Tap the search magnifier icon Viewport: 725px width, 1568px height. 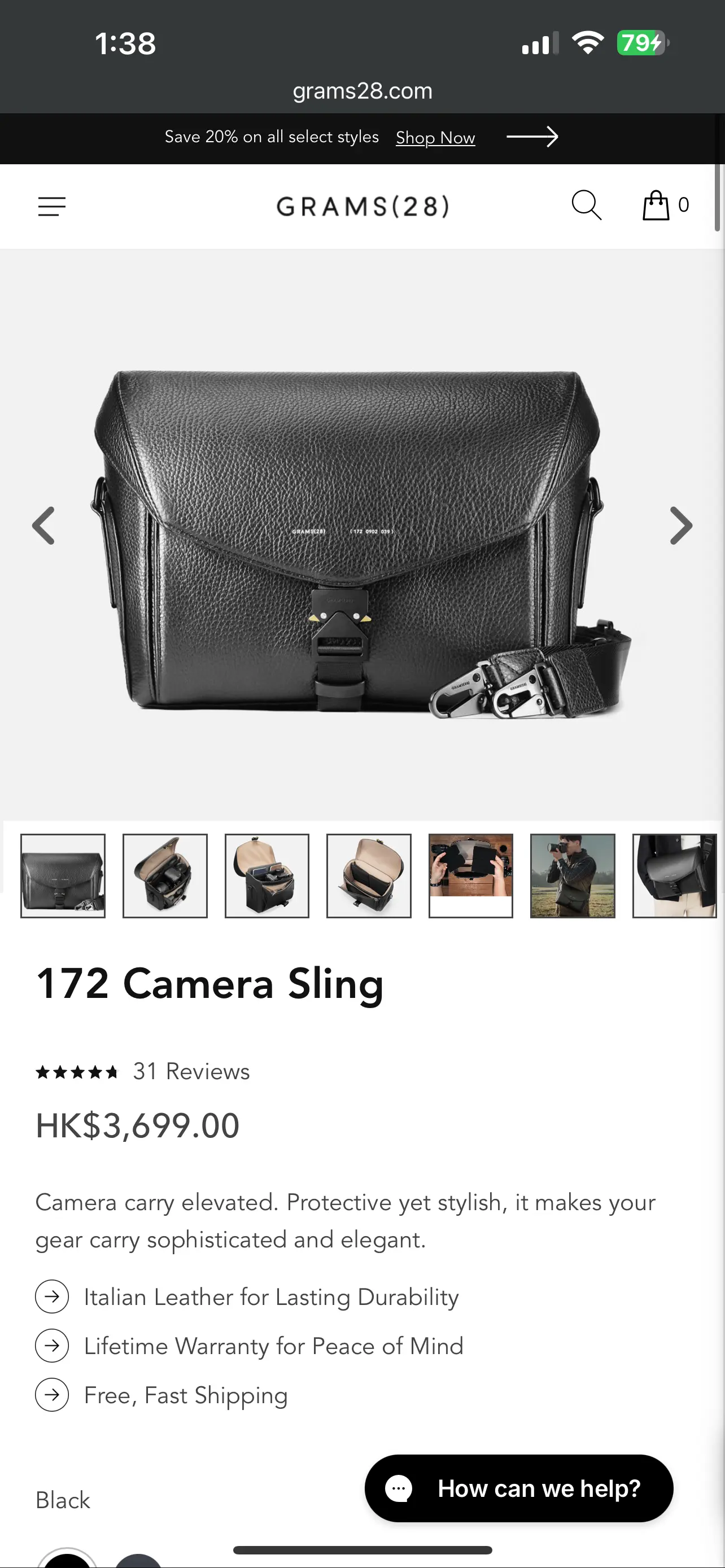click(x=586, y=205)
